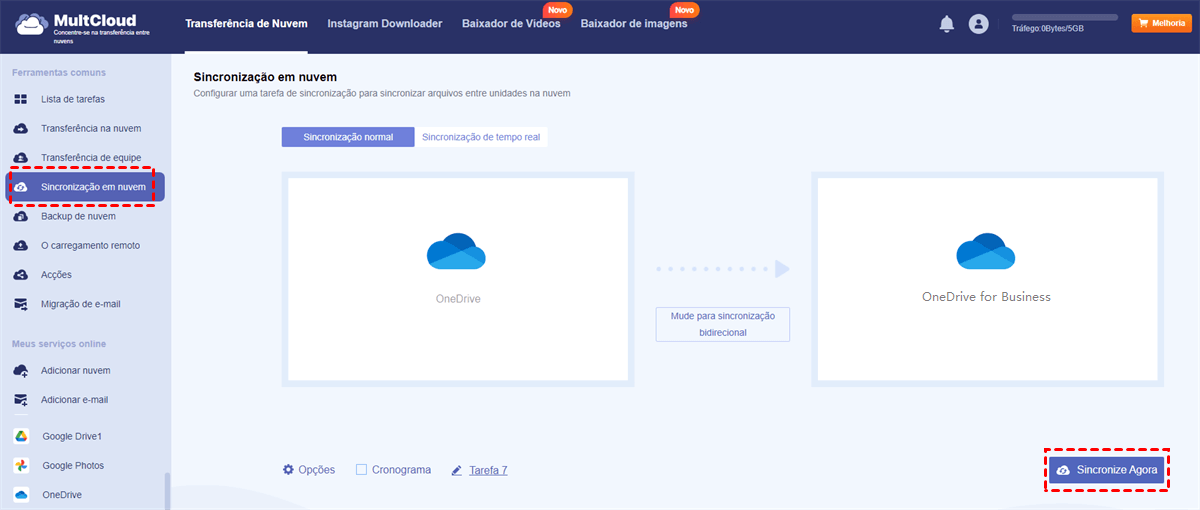Click the Migração de e-mail icon
Screen dimensions: 1200x510
(20, 303)
